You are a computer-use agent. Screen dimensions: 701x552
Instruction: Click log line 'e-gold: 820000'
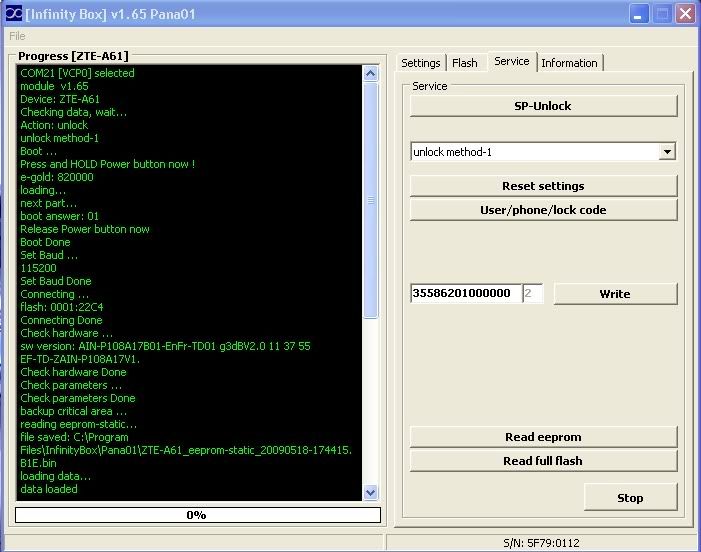[x=56, y=177]
